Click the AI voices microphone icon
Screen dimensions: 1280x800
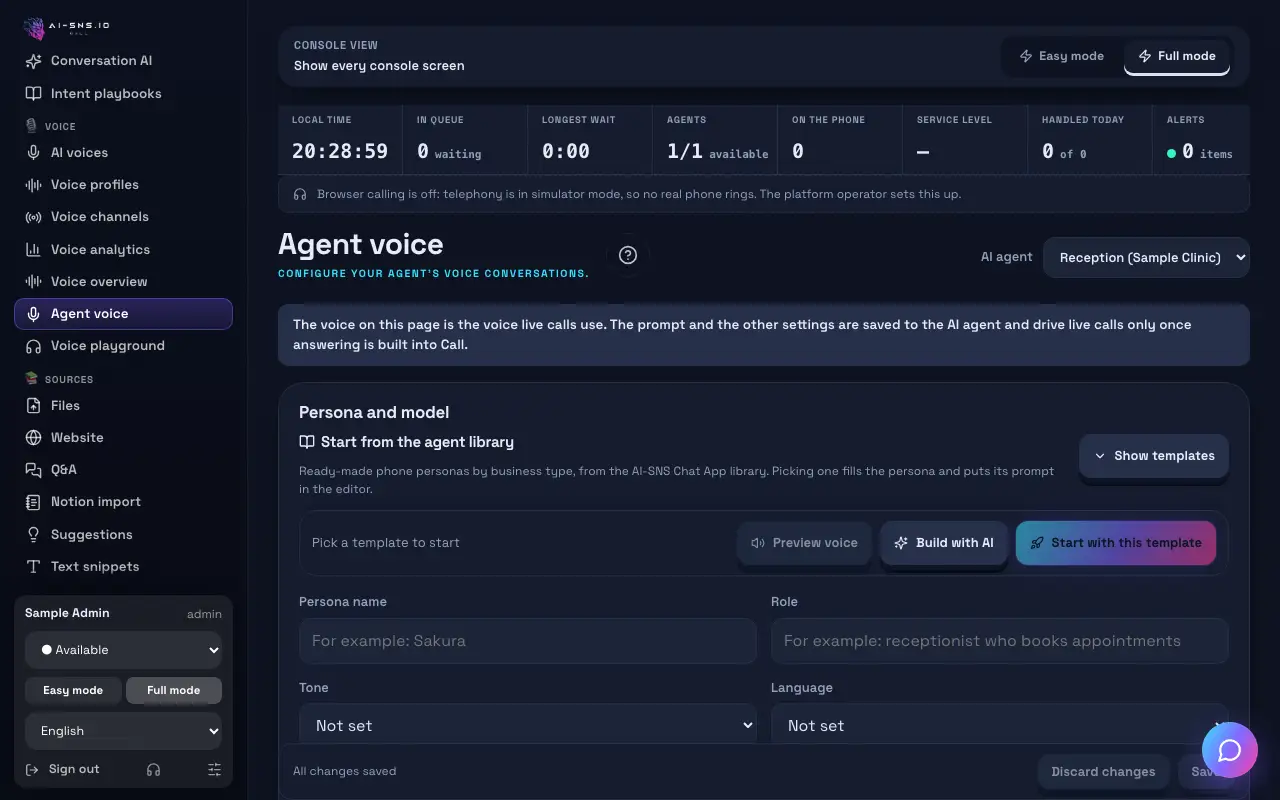pos(33,153)
